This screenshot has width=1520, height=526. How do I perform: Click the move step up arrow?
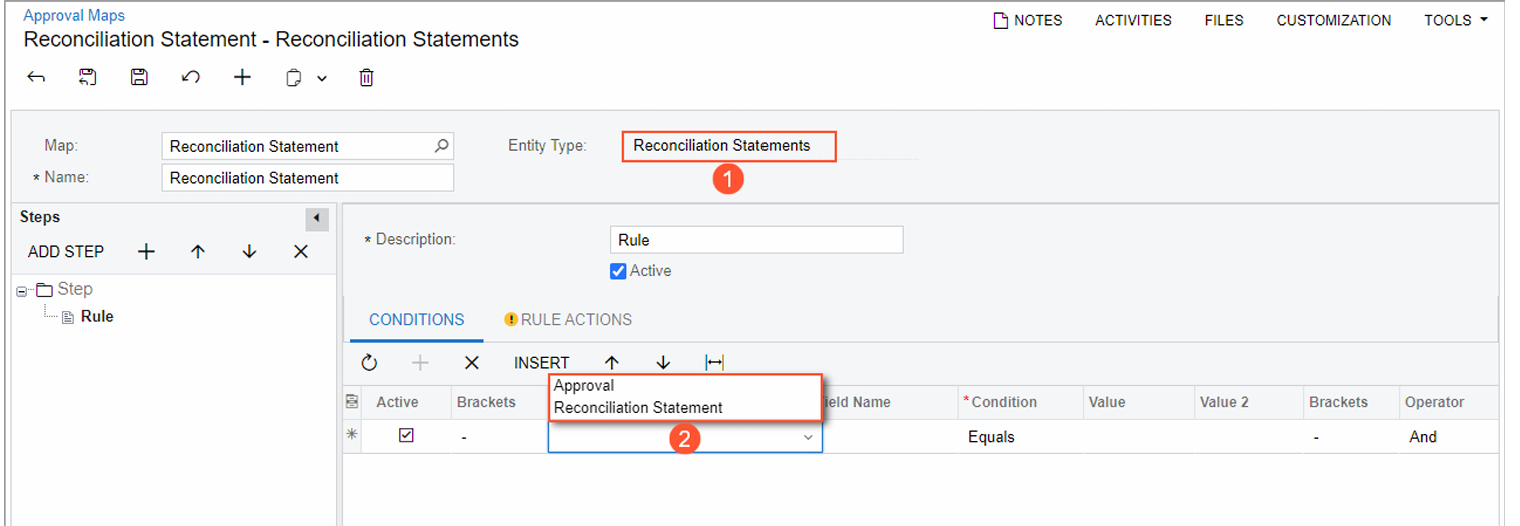coord(198,252)
